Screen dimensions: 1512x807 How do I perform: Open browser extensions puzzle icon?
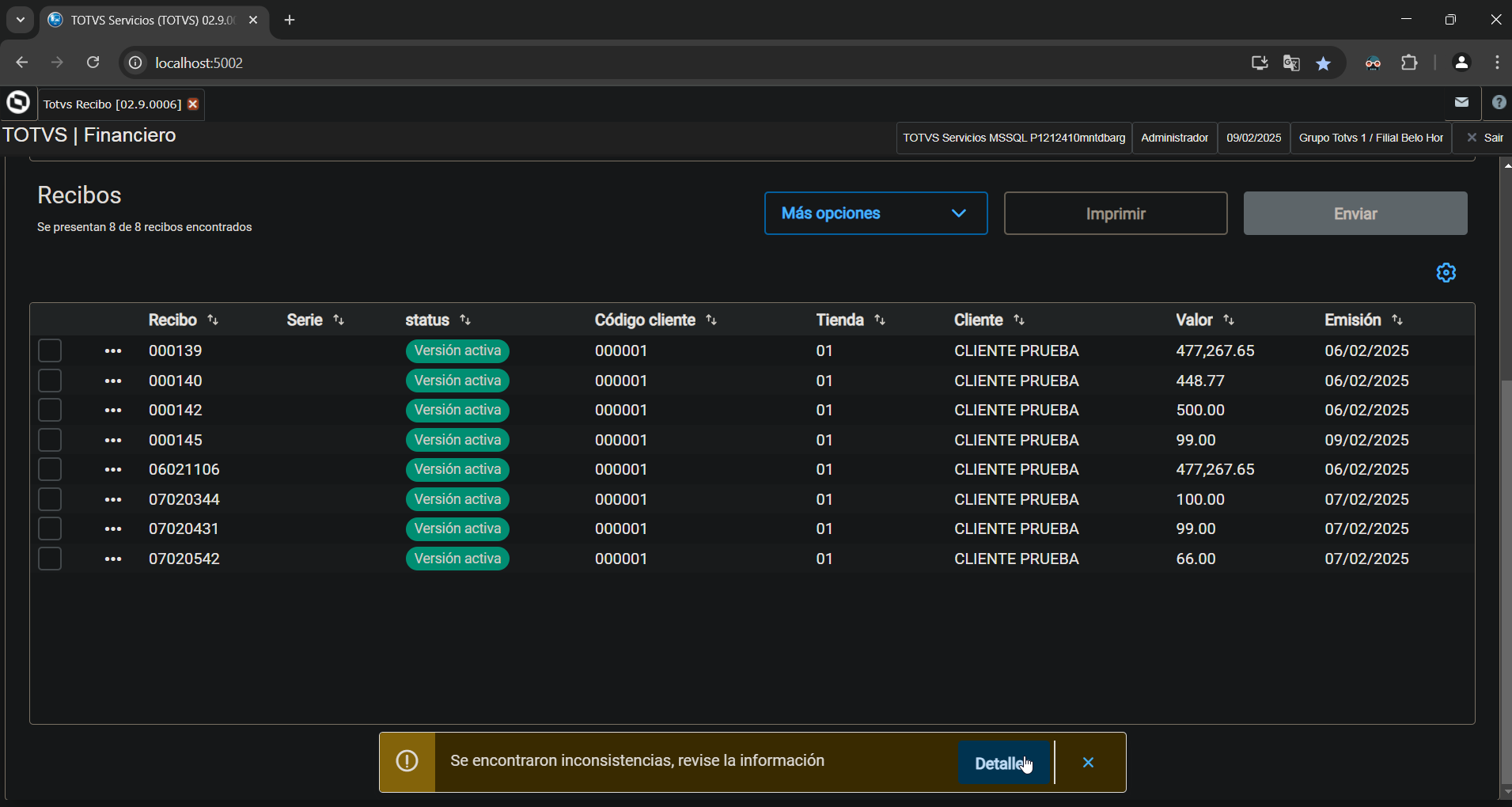click(x=1409, y=63)
